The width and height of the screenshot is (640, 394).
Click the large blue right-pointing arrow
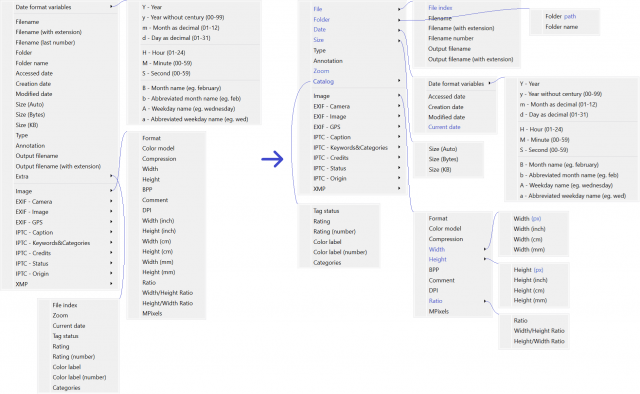coord(272,159)
